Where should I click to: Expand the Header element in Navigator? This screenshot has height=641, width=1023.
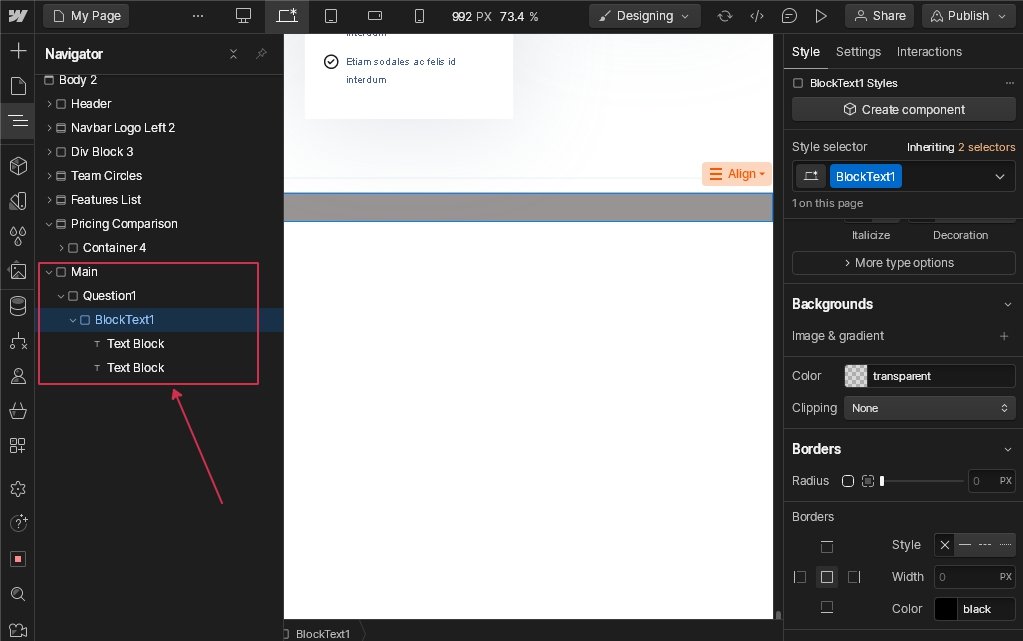coord(50,104)
